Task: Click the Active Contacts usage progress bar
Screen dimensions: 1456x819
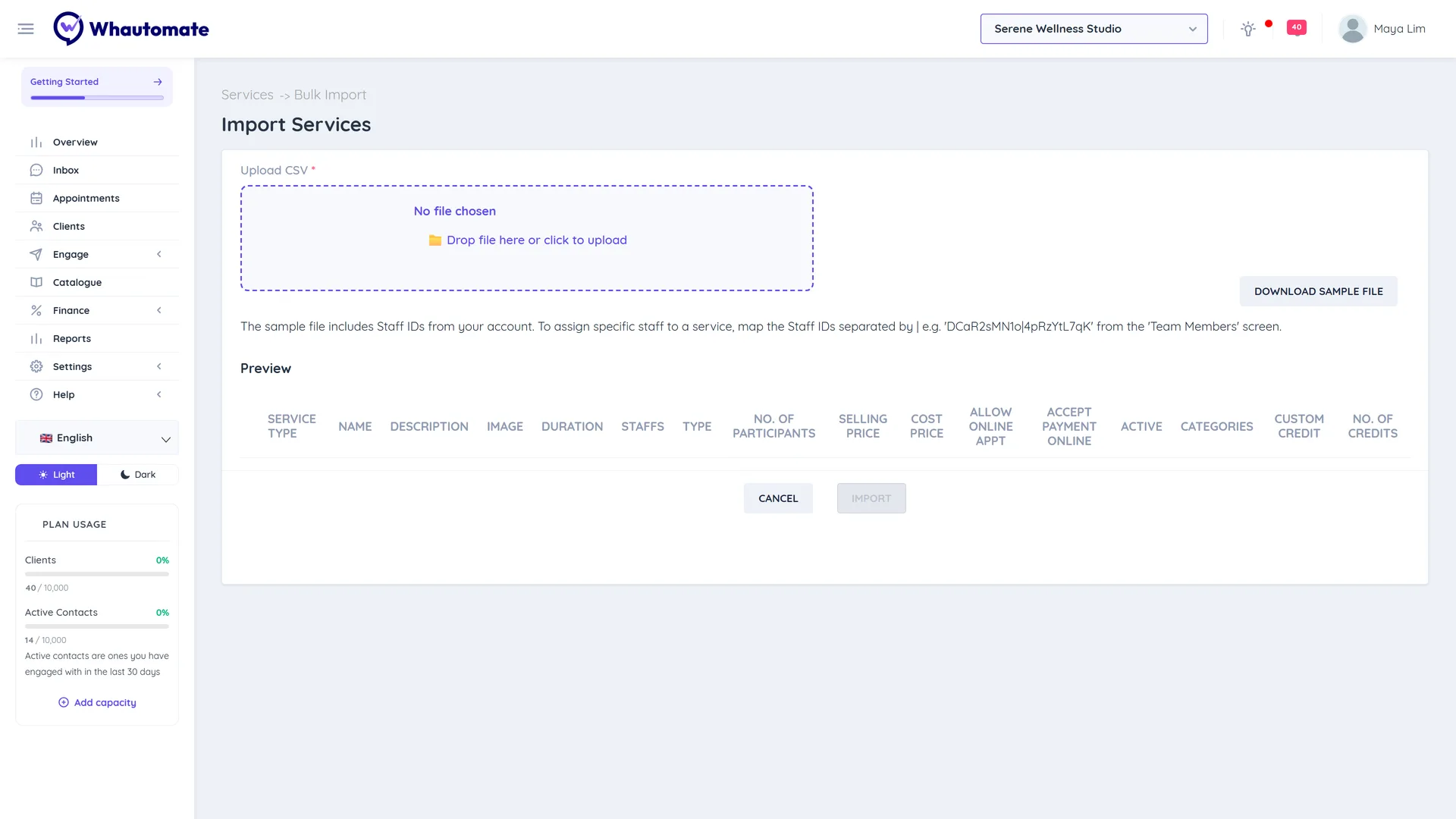Action: pos(97,626)
